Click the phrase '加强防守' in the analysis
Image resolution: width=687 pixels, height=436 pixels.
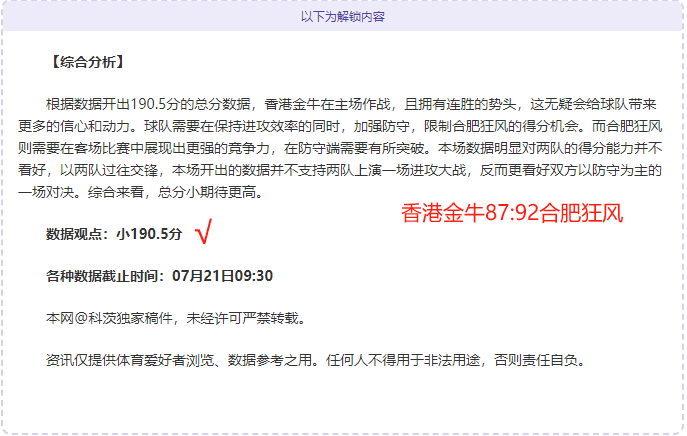[x=382, y=126]
